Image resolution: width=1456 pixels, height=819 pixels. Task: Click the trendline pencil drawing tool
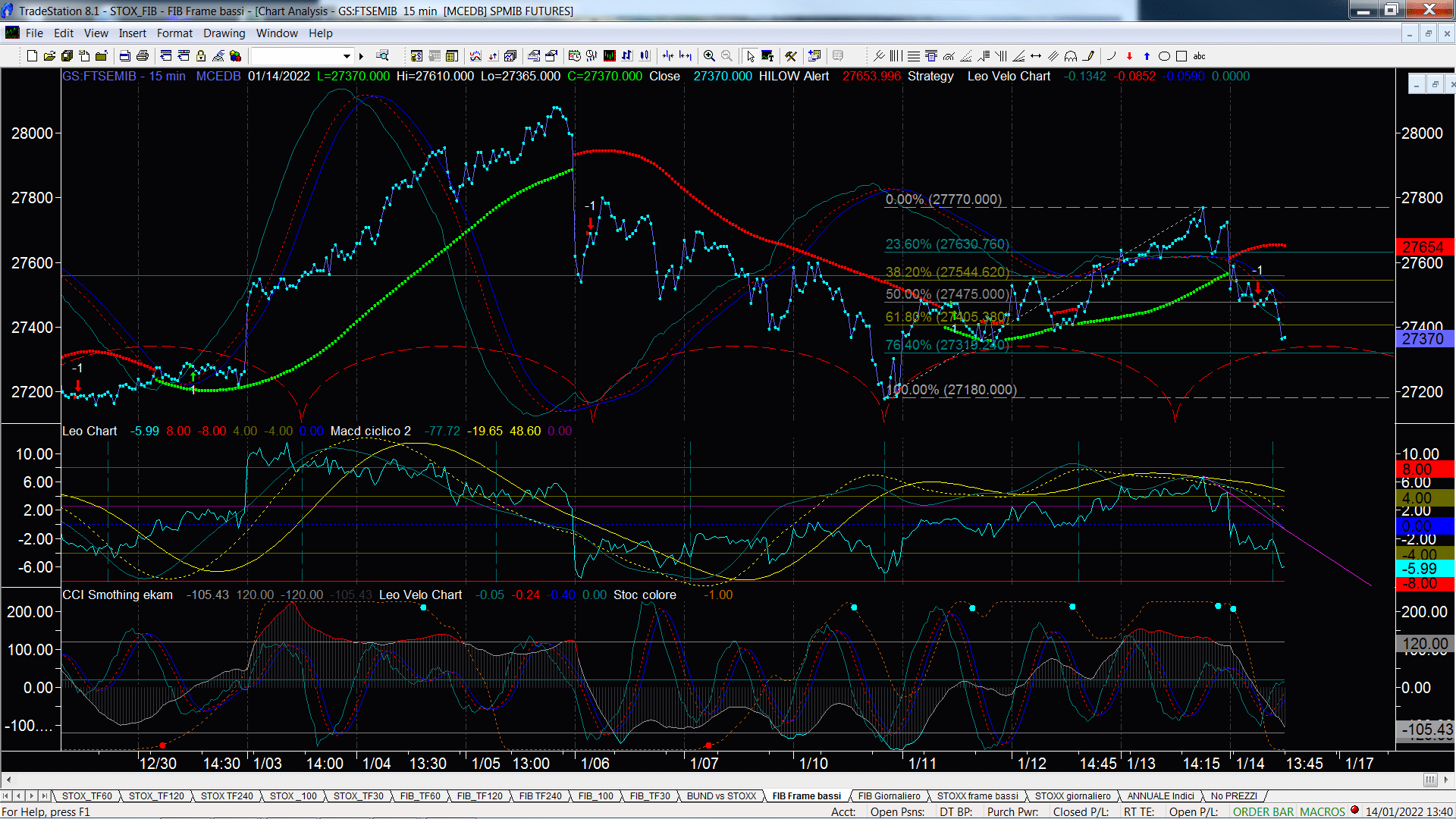point(1088,56)
